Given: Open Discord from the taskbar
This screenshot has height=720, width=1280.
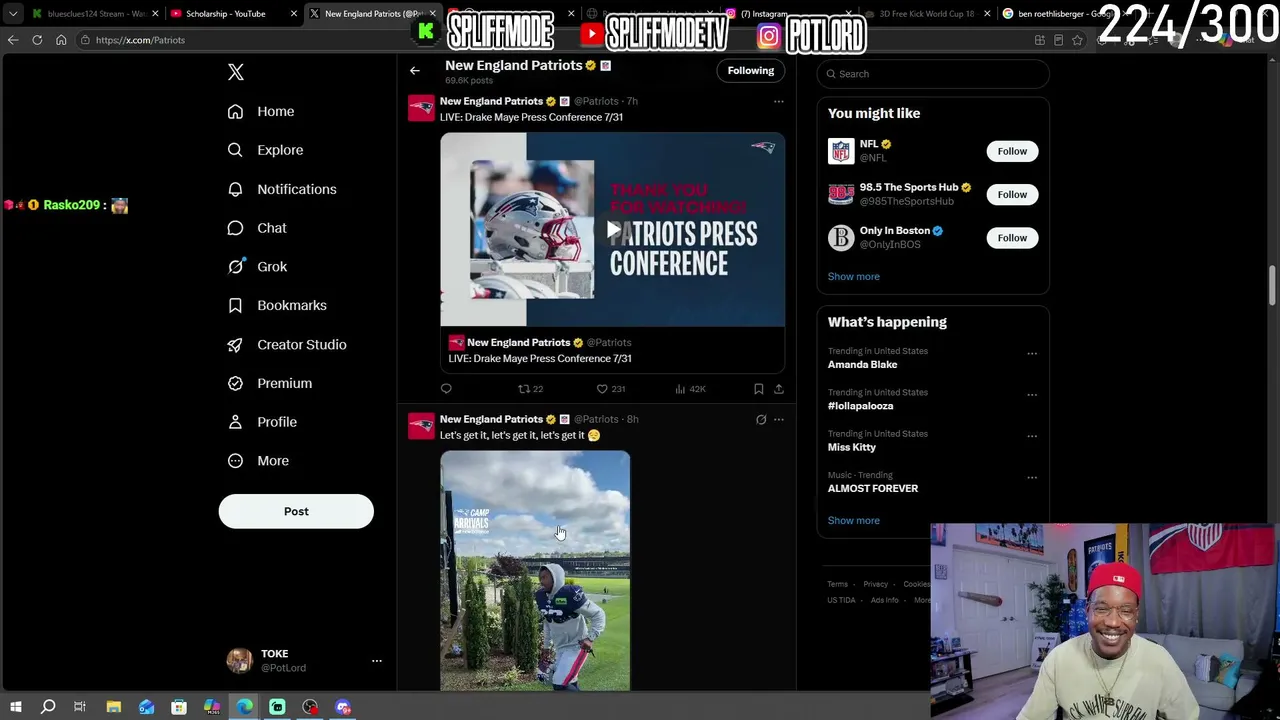Looking at the screenshot, I should (x=343, y=707).
